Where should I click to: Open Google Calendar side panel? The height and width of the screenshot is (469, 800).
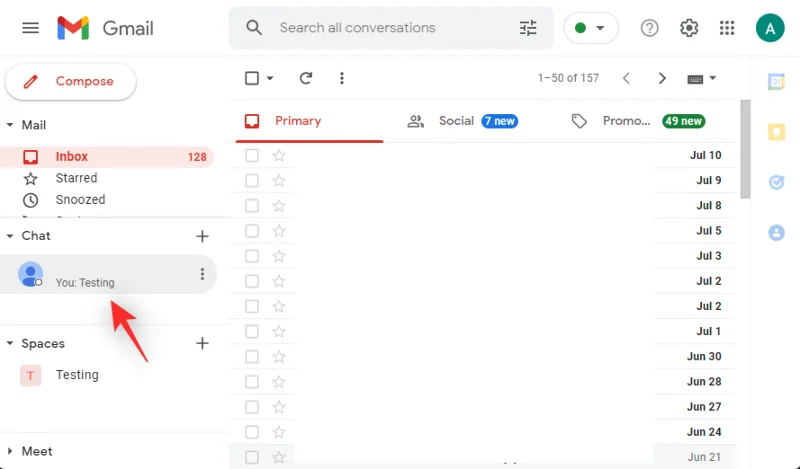pos(776,81)
